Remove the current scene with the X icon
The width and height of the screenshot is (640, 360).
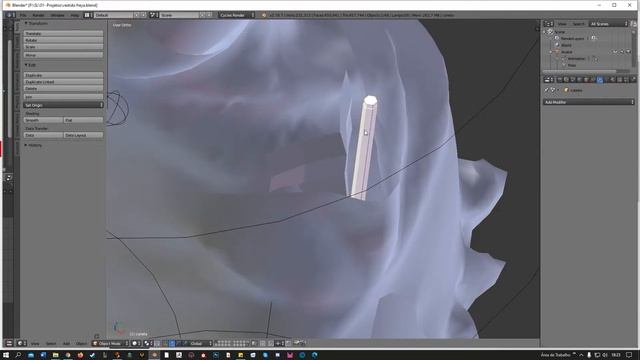[x=209, y=15]
